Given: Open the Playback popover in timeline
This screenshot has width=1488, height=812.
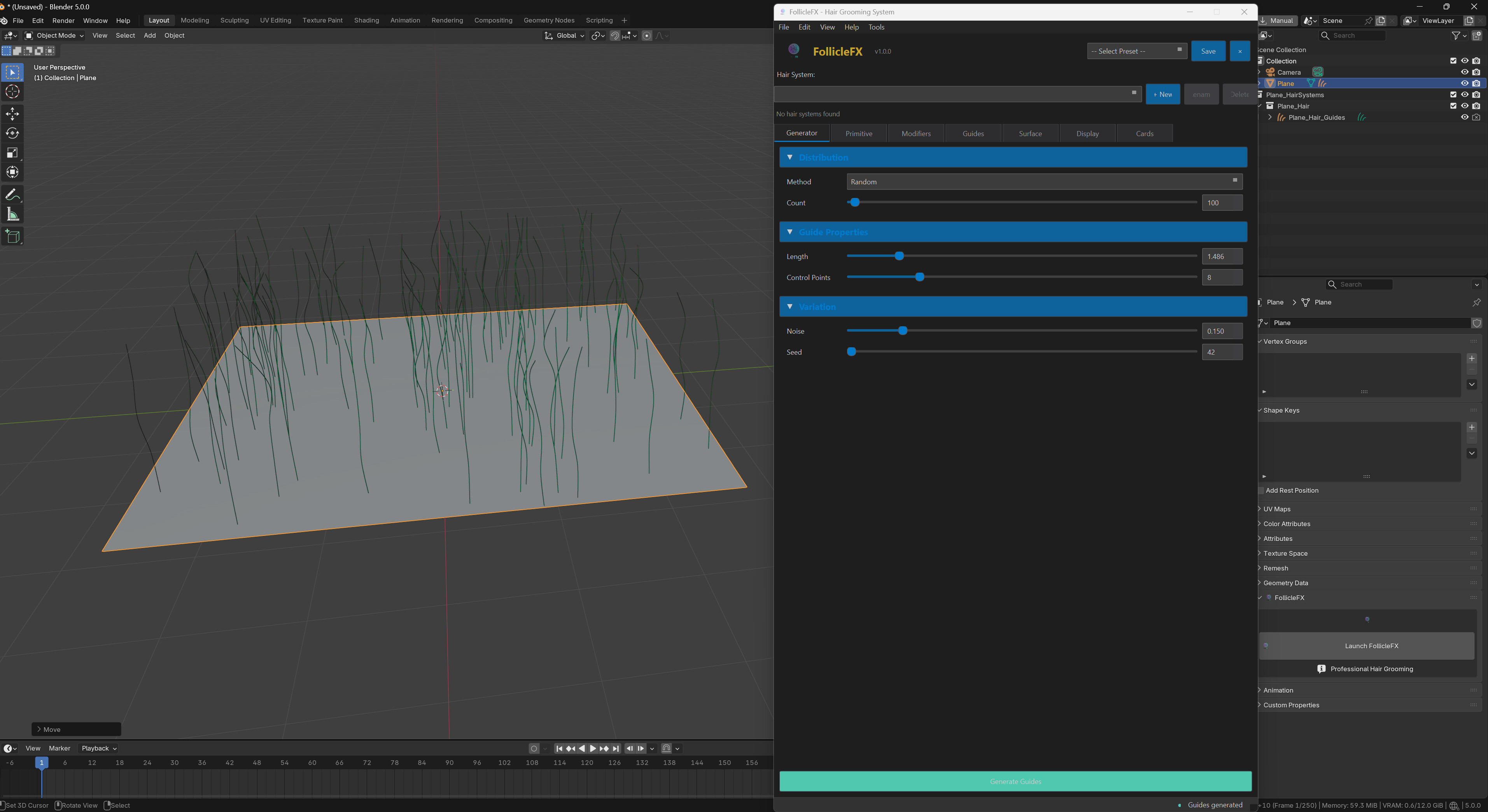Looking at the screenshot, I should pos(99,749).
